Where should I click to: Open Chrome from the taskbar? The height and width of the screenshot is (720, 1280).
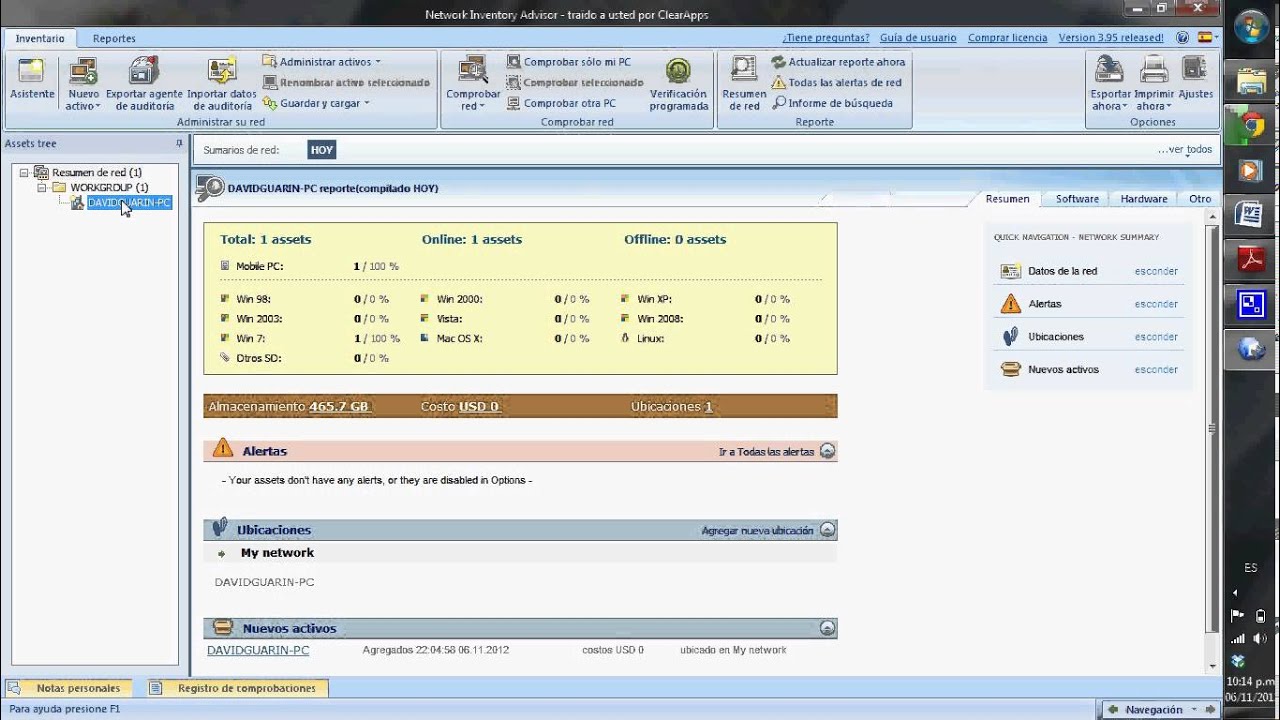(1252, 127)
